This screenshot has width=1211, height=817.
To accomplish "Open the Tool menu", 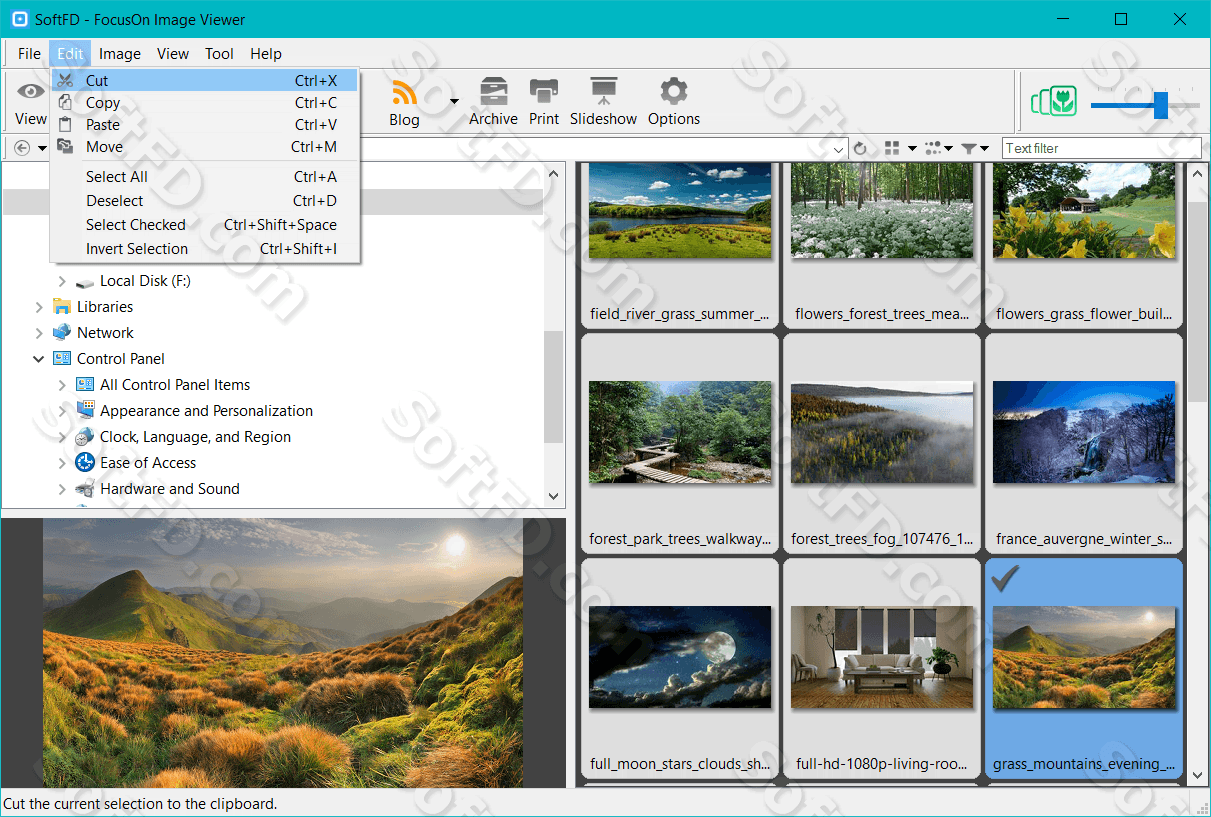I will coord(219,54).
